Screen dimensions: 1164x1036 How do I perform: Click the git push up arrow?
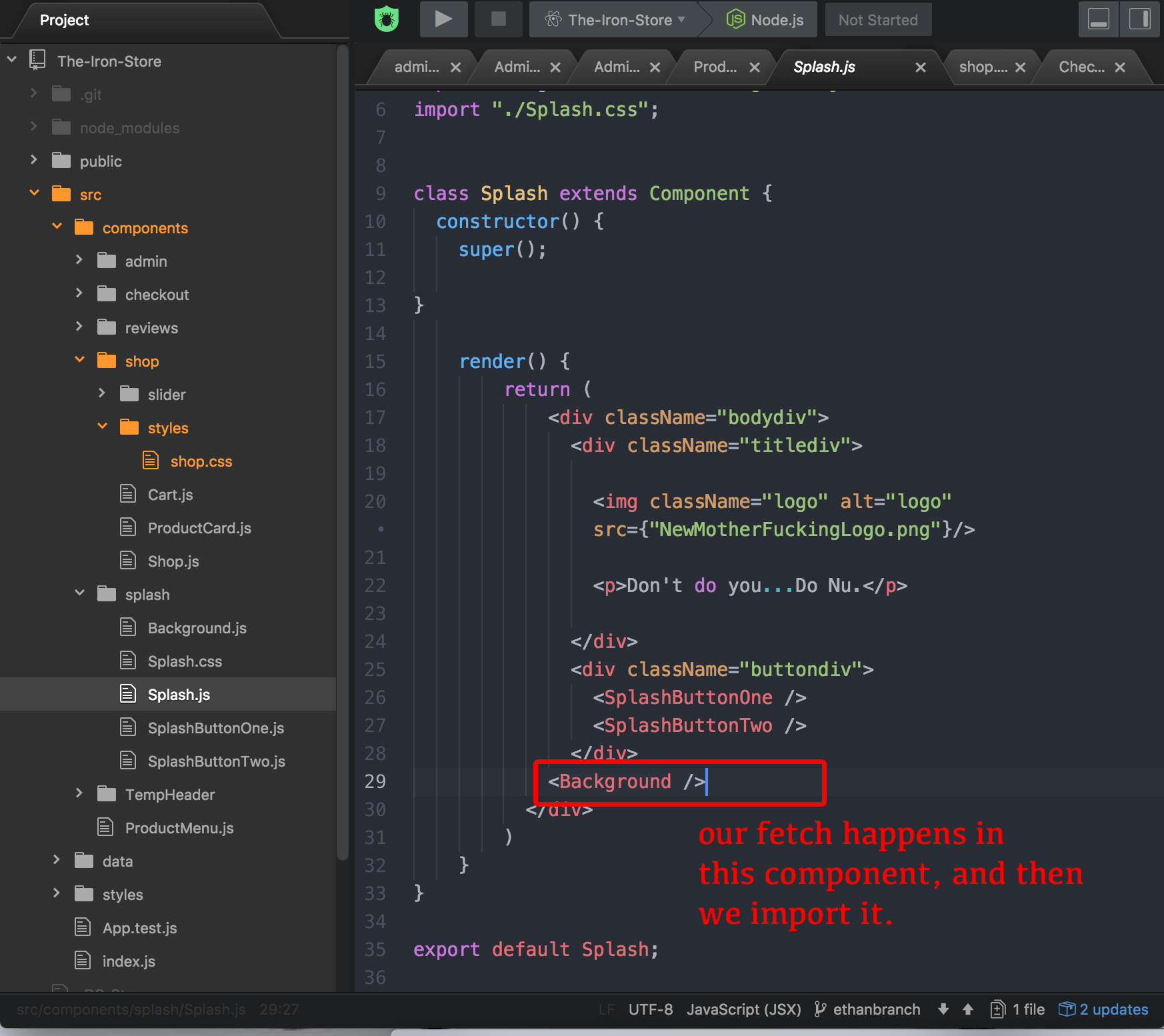tap(968, 1009)
